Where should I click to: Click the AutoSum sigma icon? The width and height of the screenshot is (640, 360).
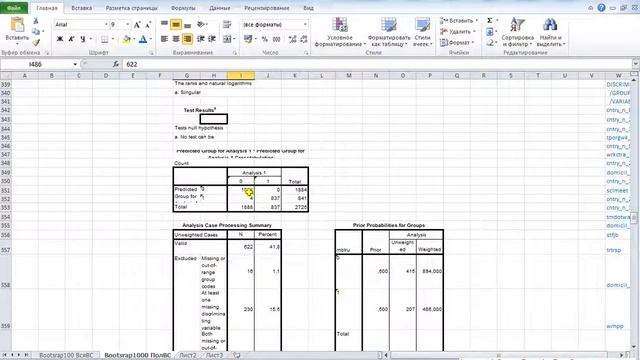[x=489, y=20]
